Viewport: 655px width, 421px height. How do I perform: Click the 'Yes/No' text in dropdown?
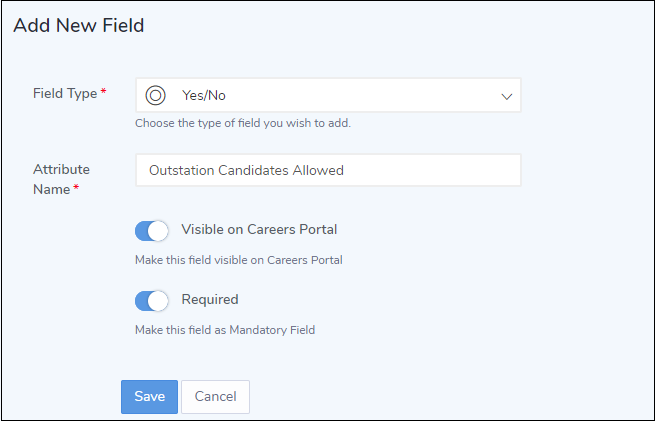[203, 96]
